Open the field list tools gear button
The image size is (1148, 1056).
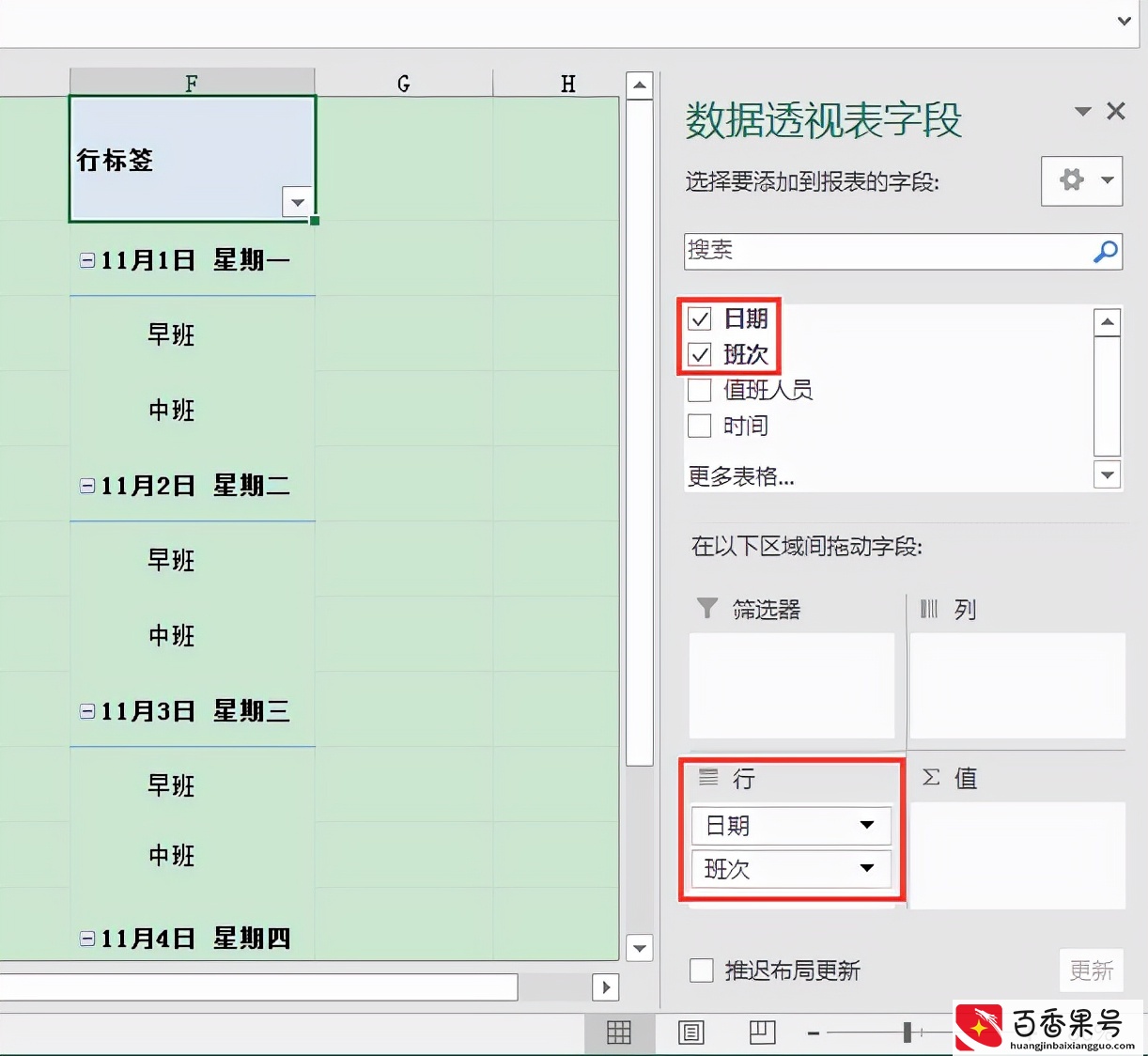(1081, 180)
